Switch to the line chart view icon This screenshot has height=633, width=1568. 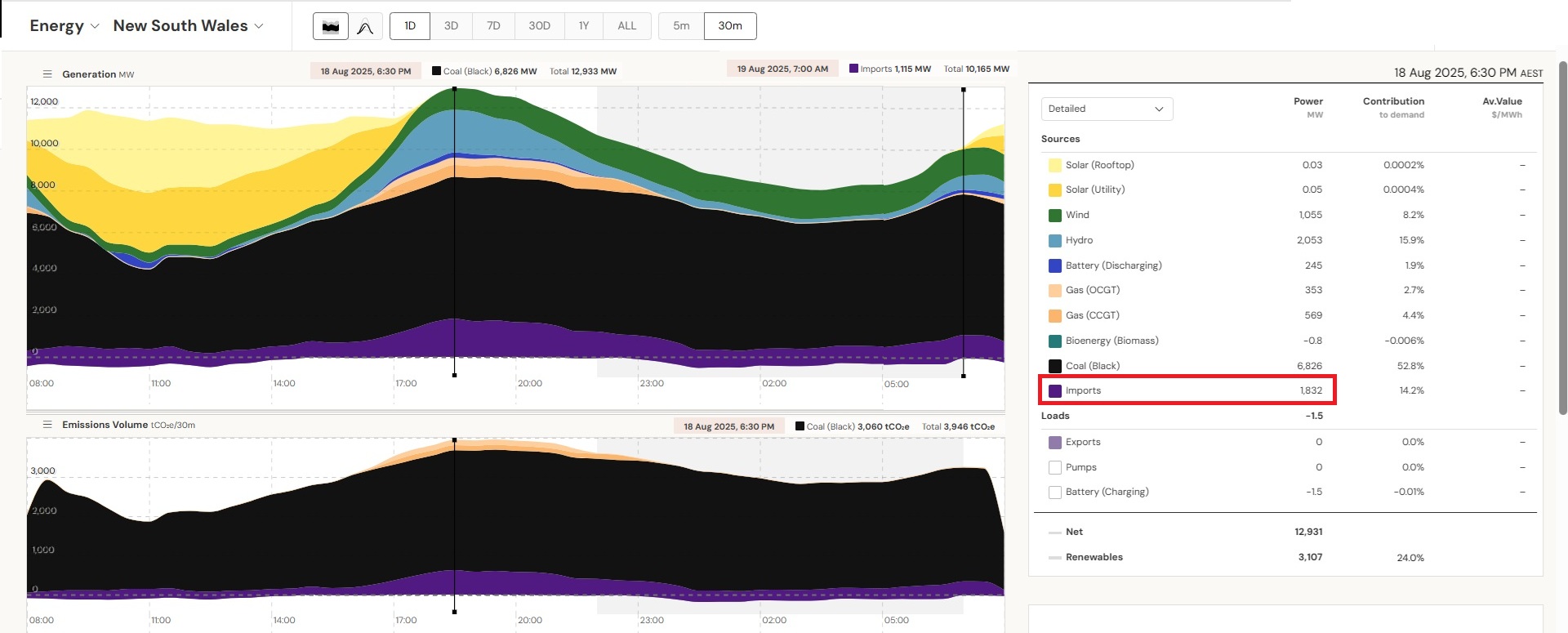[x=365, y=26]
